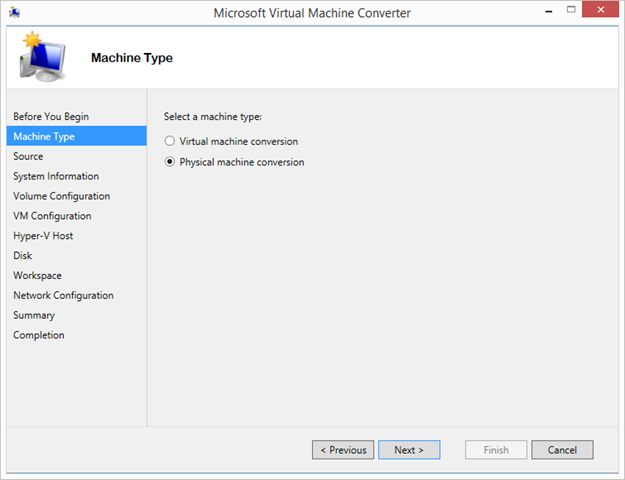Click the 'Select a machine type:' label
The width and height of the screenshot is (625, 480).
212,117
